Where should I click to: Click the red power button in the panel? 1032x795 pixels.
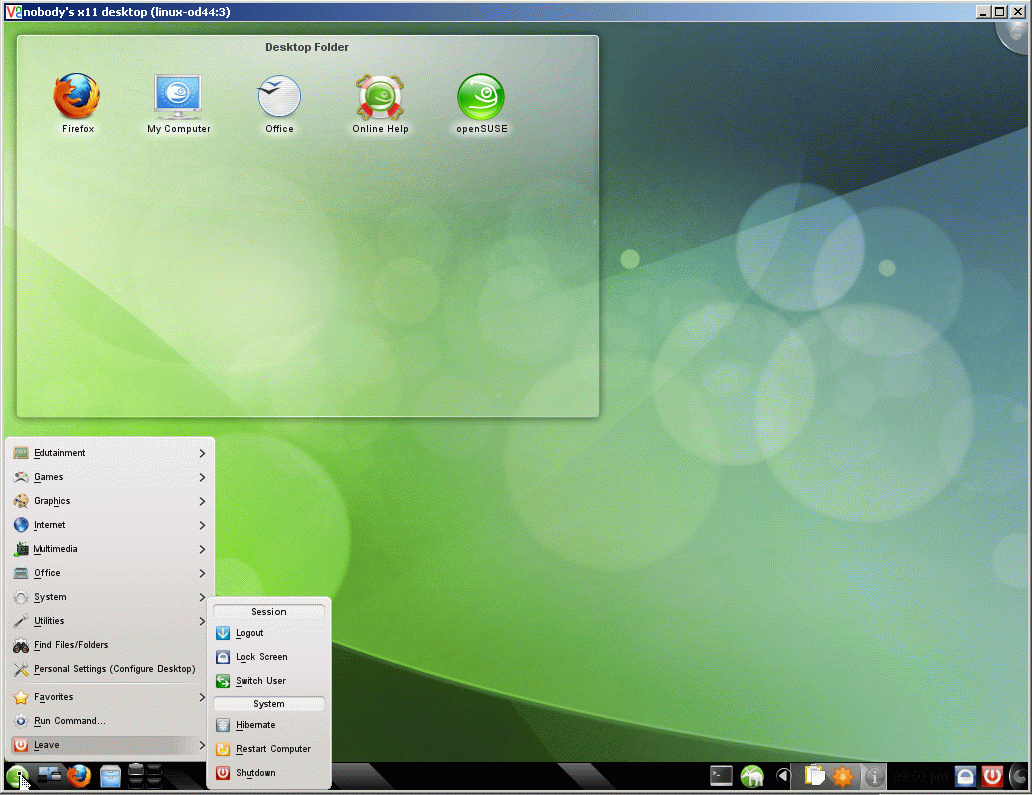993,777
